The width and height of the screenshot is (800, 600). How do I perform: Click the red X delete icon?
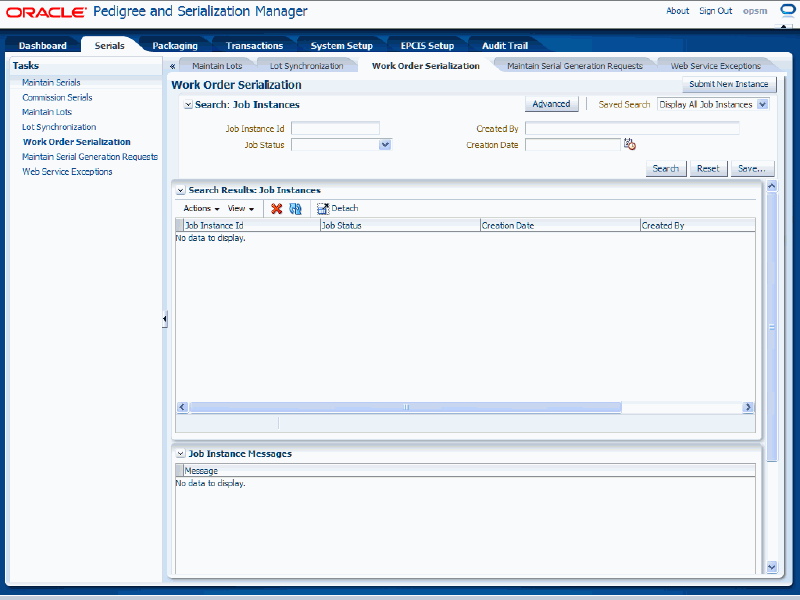point(277,208)
